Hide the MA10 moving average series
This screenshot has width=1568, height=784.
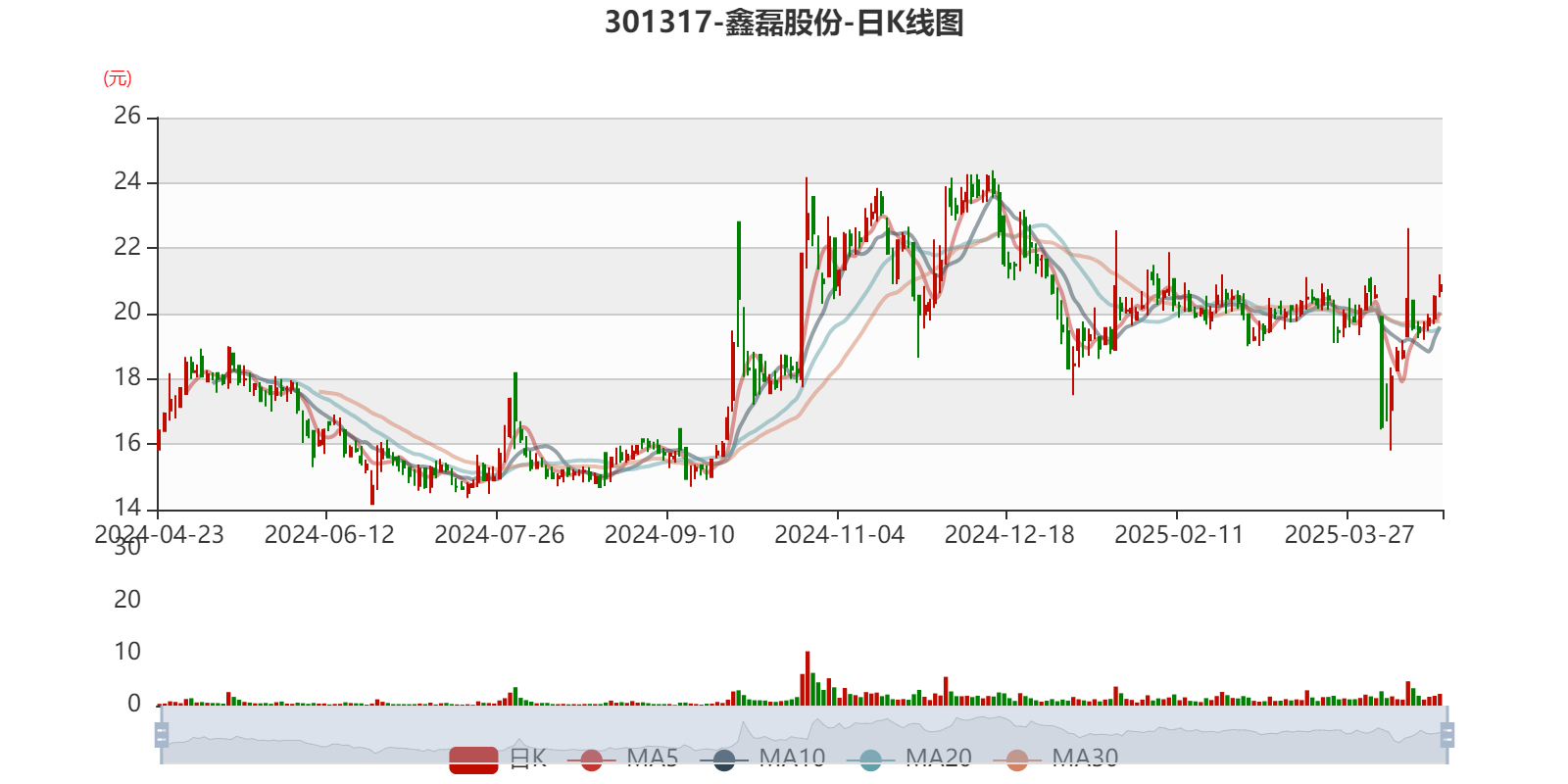click(x=762, y=759)
